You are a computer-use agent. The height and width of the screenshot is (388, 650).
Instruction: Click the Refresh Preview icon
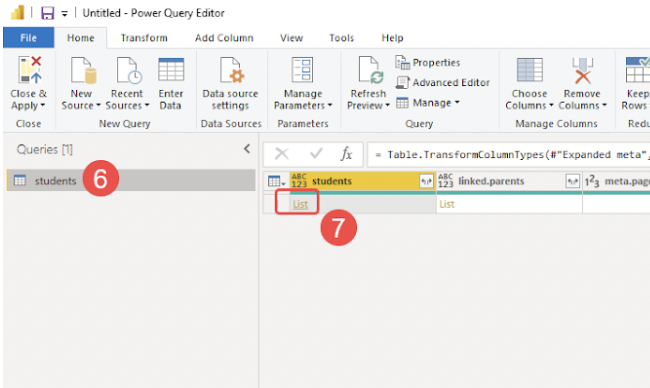tap(371, 70)
